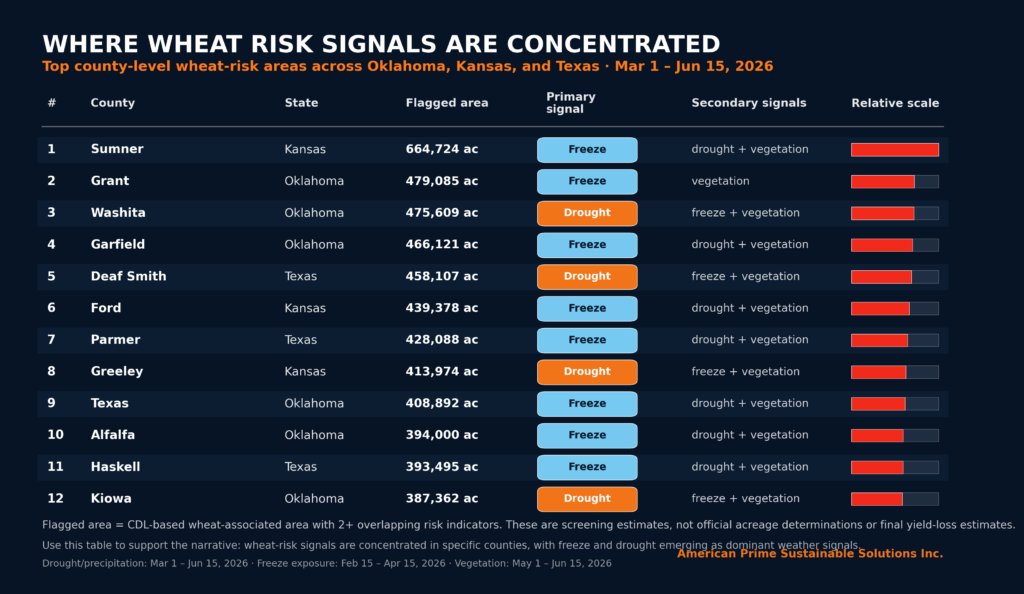This screenshot has width=1024, height=594.
Task: Select the Primary signal column header
Action: 571,102
